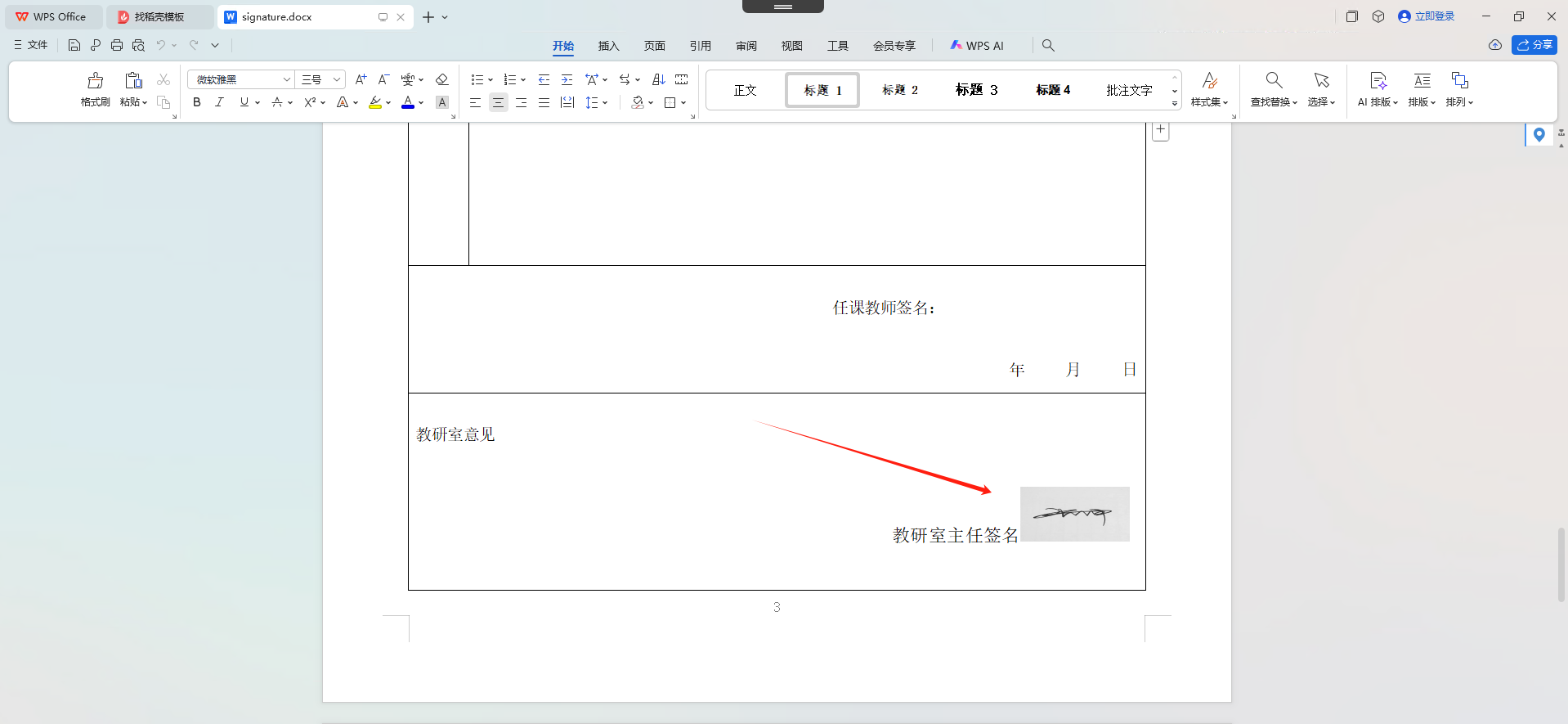Switch to the 页面 ribbon tab
1568x724 pixels.
tap(655, 46)
